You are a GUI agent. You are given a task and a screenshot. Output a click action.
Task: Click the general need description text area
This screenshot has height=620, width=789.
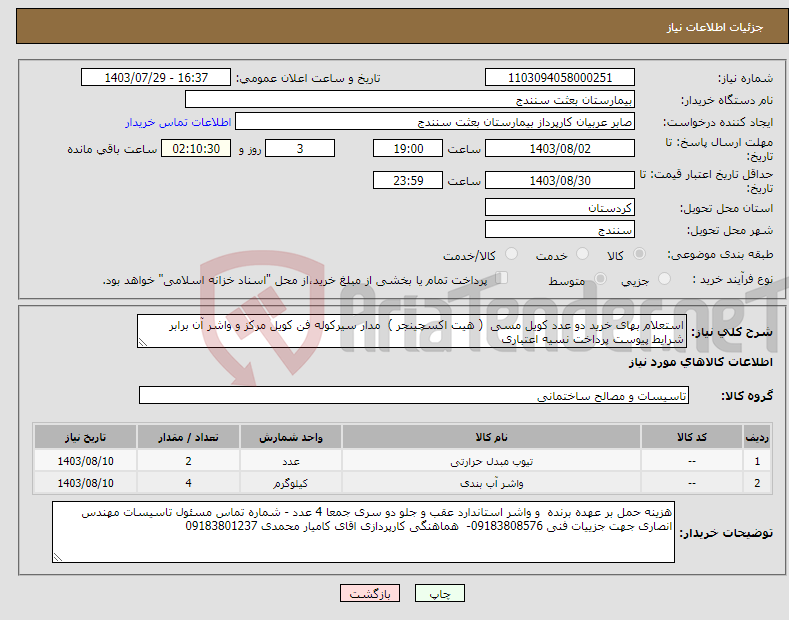412,331
